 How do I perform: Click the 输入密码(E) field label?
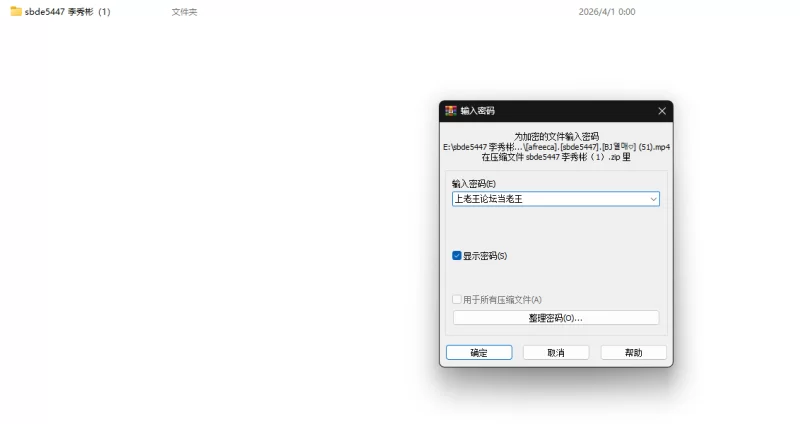[x=473, y=184]
